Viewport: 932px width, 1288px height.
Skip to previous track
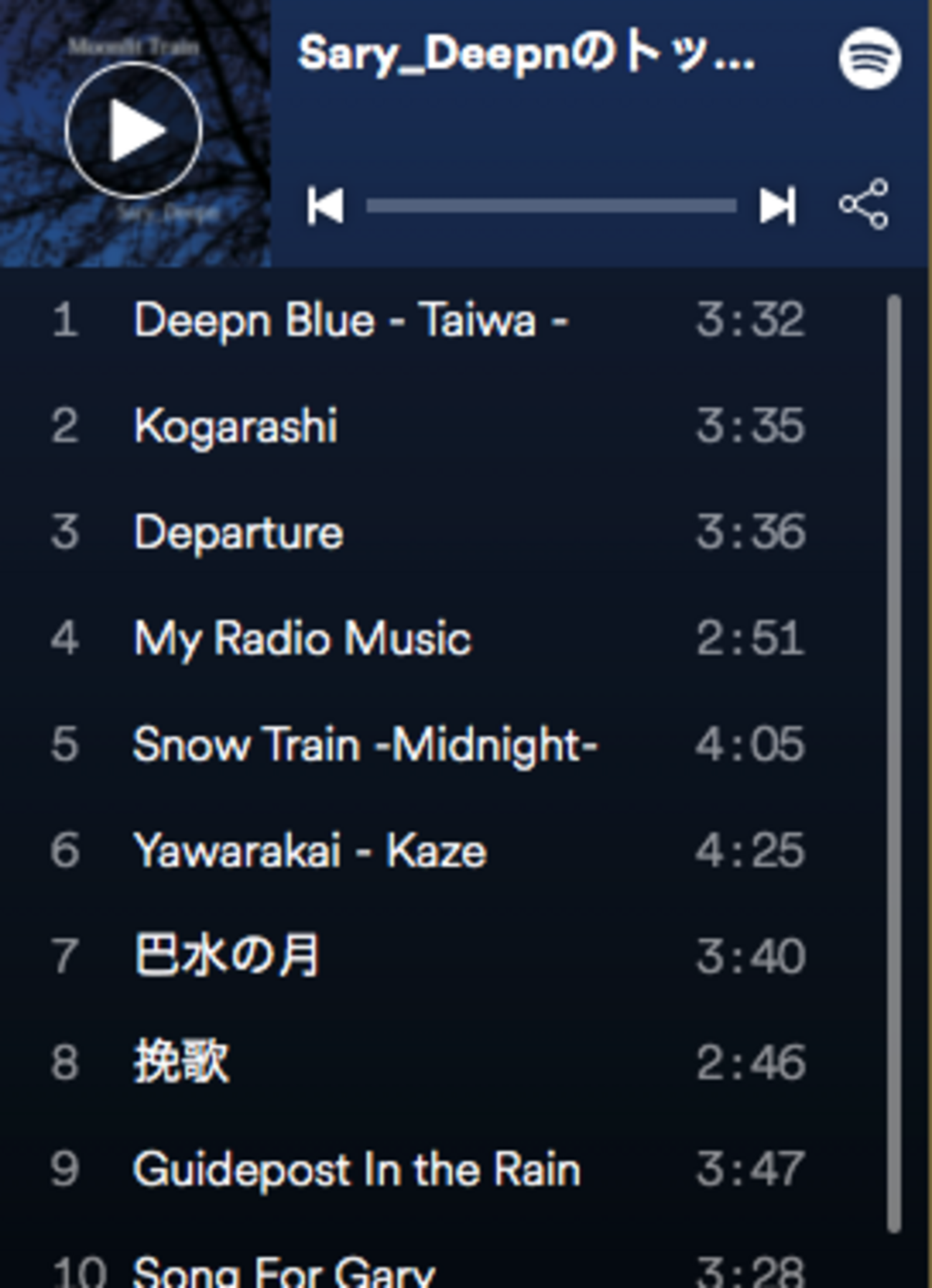[x=325, y=206]
